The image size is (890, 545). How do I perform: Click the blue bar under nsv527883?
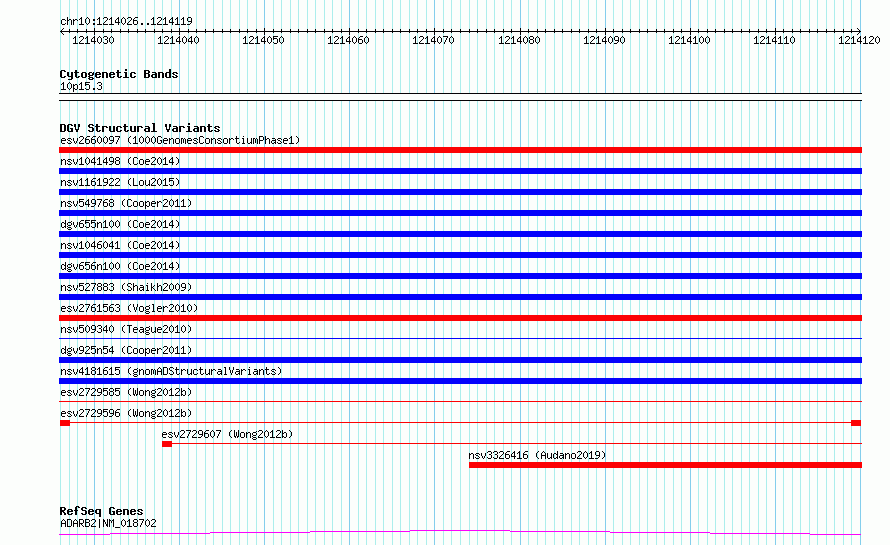(x=460, y=297)
